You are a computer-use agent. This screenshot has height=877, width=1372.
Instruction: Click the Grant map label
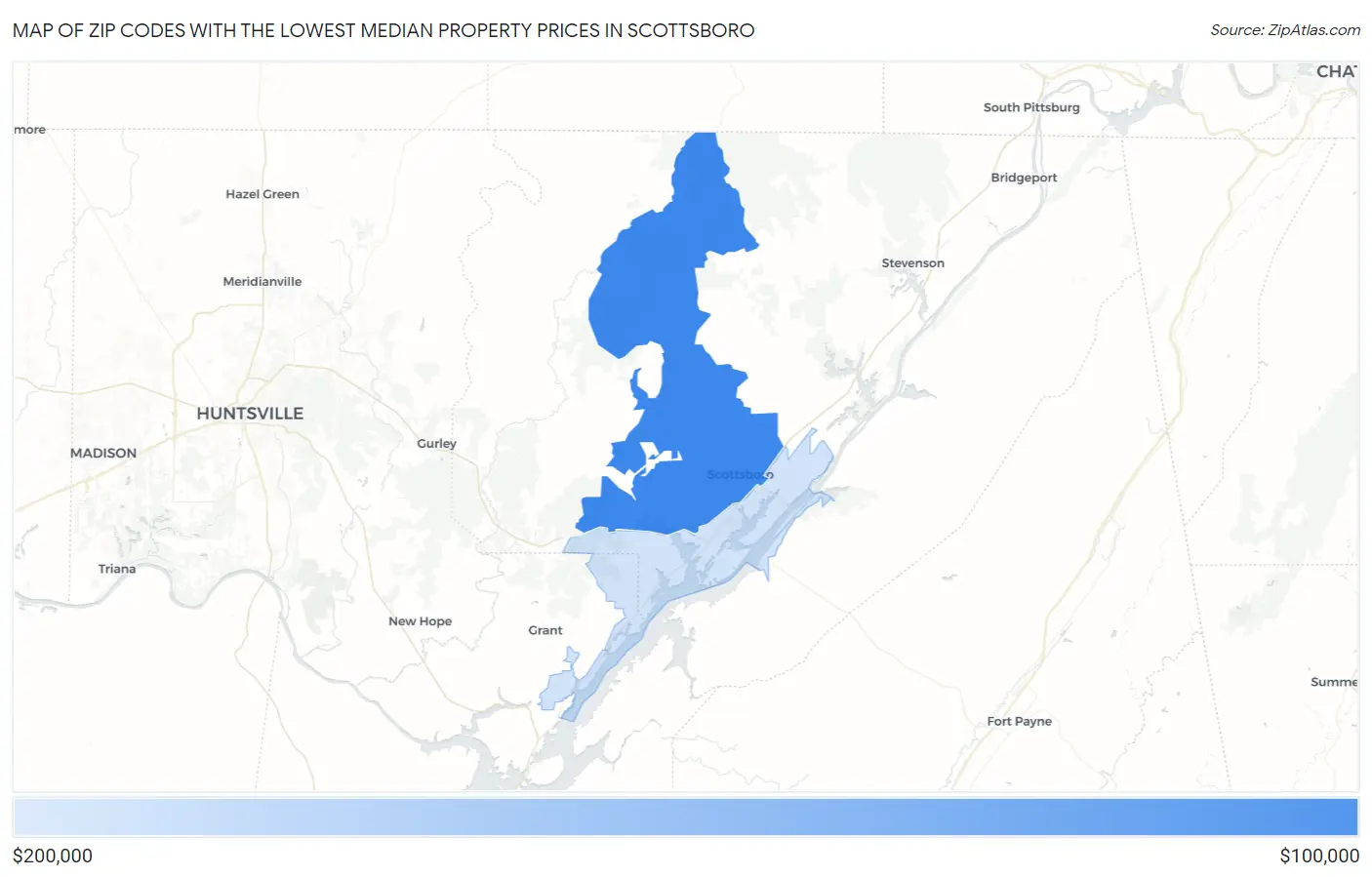545,630
